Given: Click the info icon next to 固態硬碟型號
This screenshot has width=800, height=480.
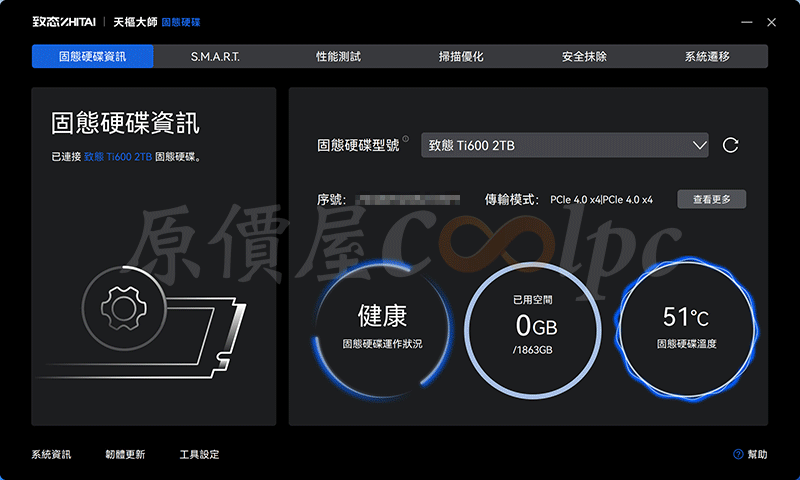Looking at the screenshot, I should click(405, 140).
